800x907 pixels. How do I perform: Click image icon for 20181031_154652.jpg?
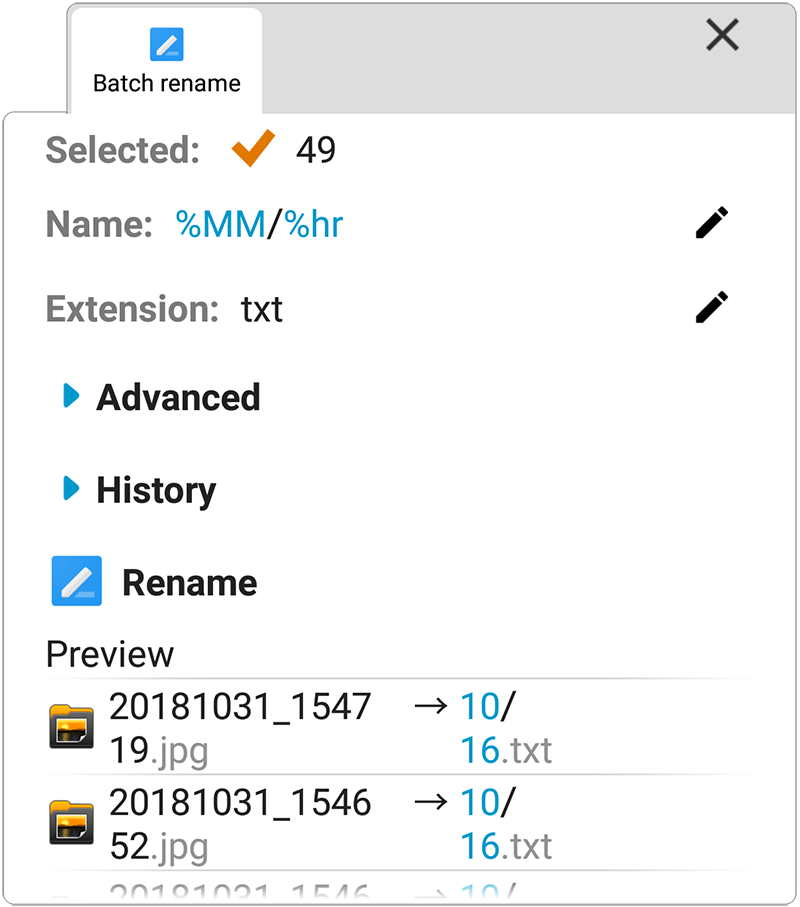(72, 823)
